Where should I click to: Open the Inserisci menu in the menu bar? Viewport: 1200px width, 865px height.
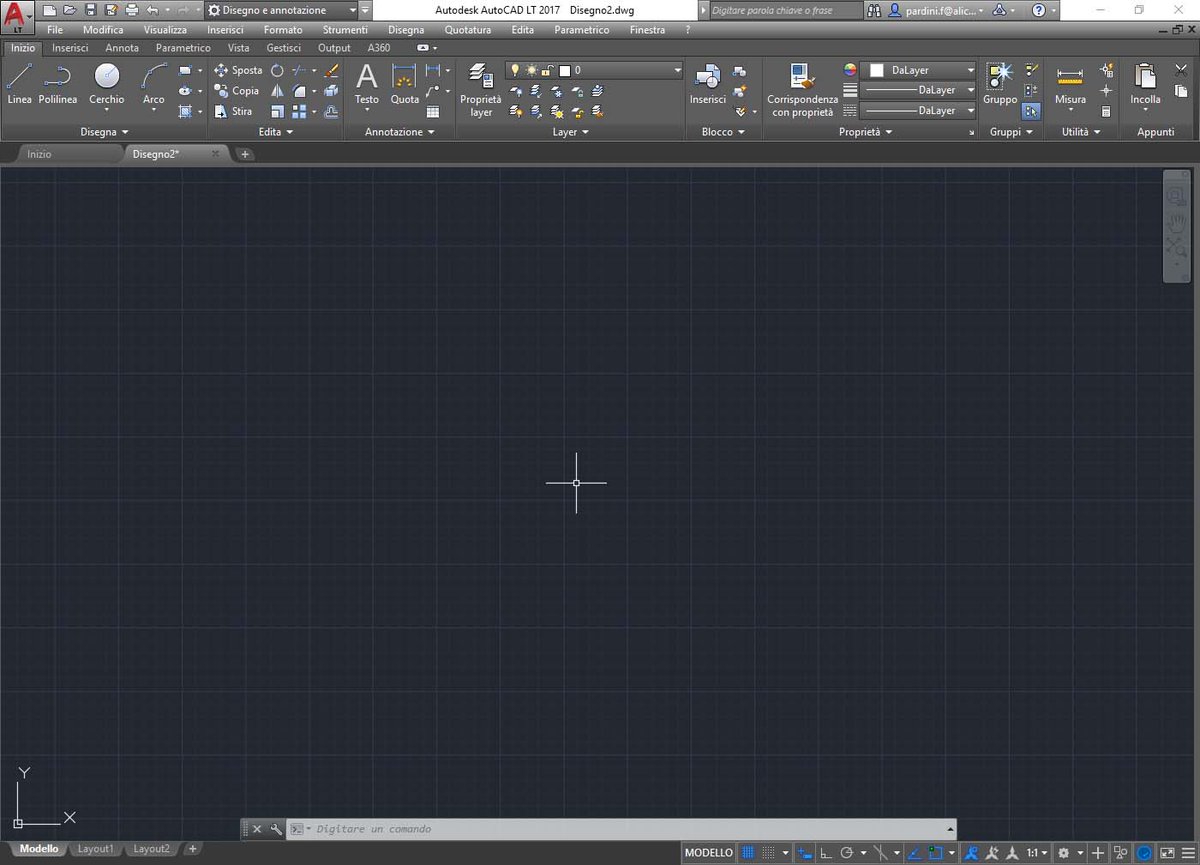225,29
